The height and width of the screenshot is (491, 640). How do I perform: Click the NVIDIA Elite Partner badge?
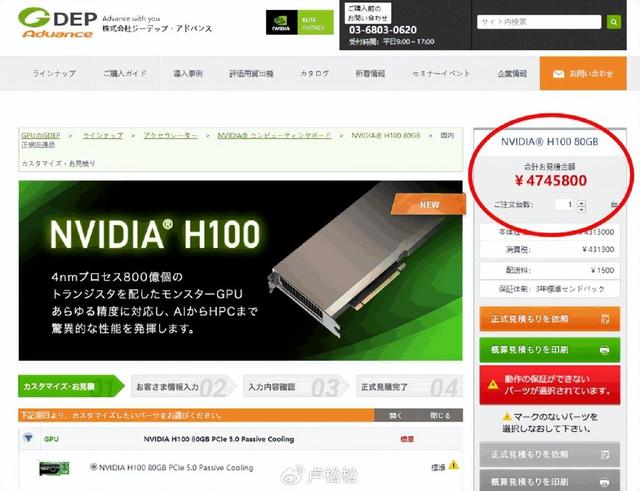pos(300,22)
